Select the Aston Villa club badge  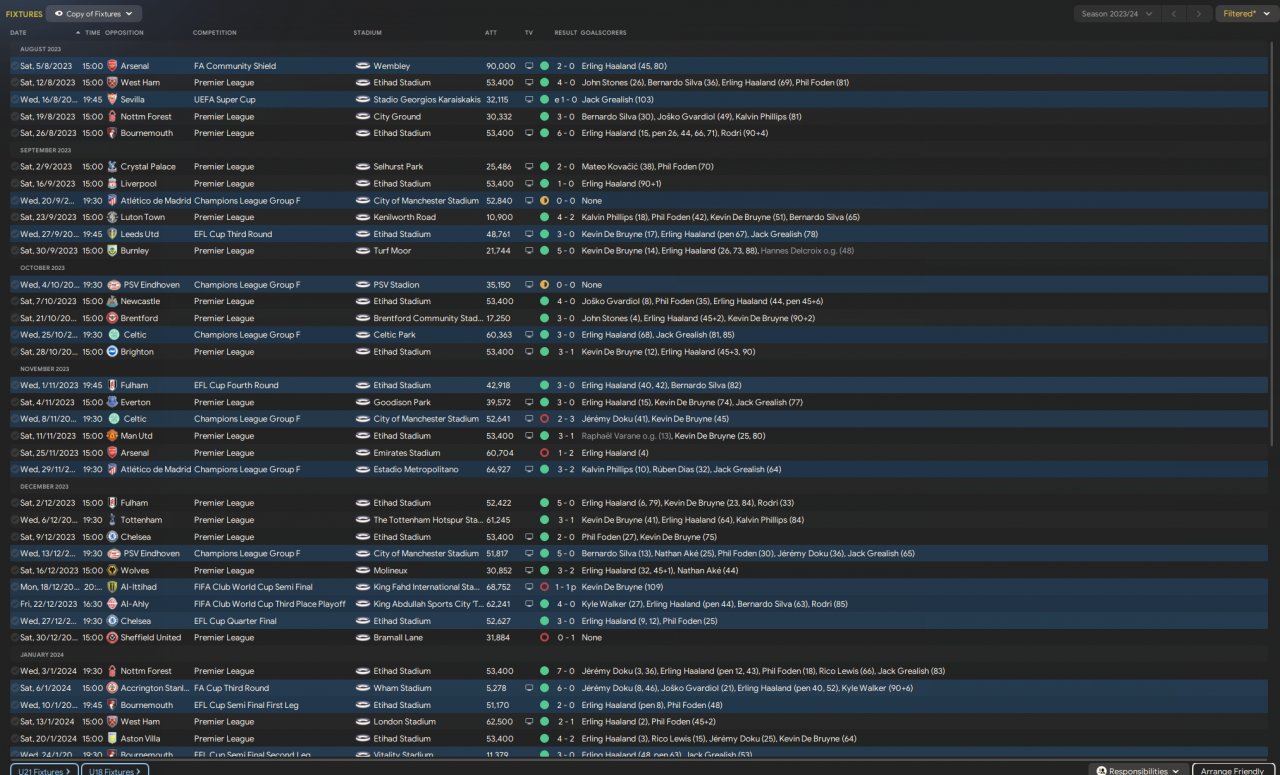pos(113,738)
